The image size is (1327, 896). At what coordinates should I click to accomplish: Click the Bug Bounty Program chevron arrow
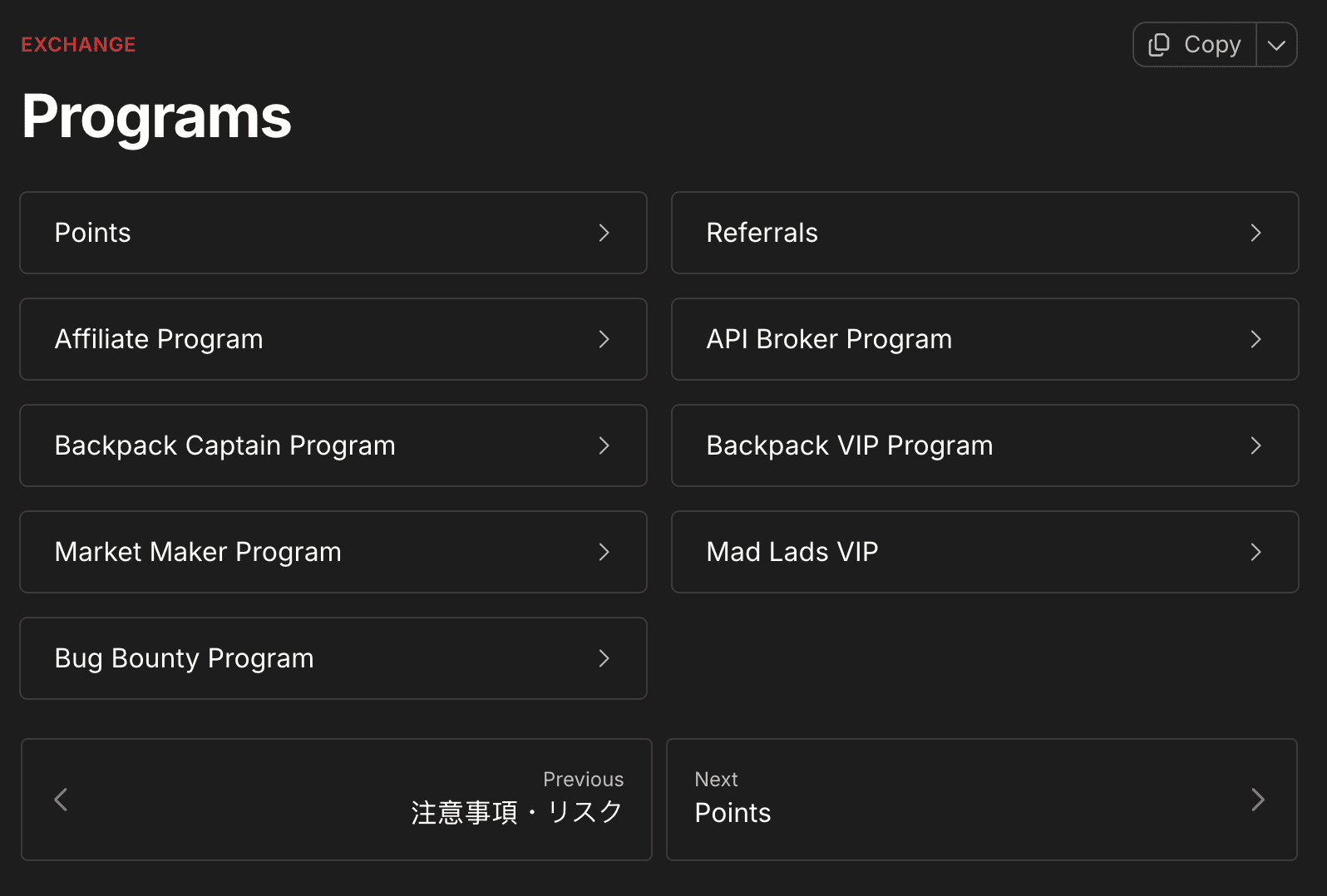point(604,658)
